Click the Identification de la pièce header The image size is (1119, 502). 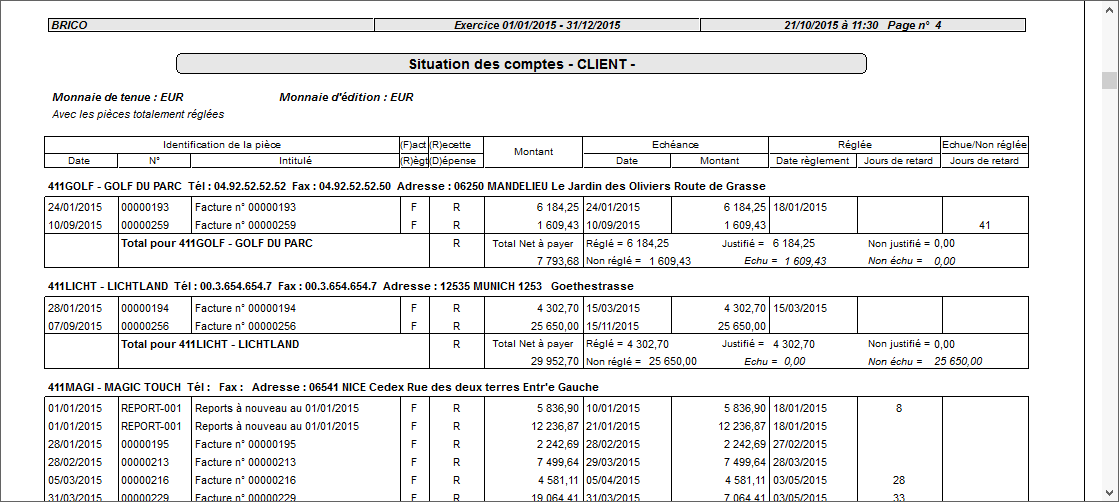tap(221, 145)
